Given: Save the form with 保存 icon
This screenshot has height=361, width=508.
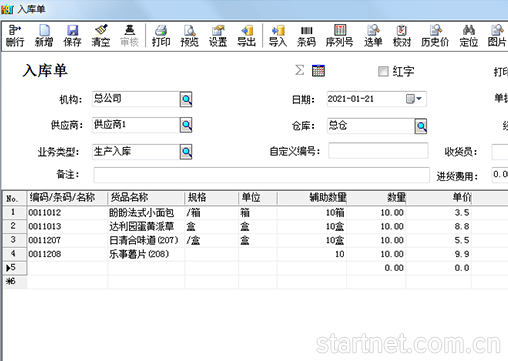Looking at the screenshot, I should coord(72,36).
